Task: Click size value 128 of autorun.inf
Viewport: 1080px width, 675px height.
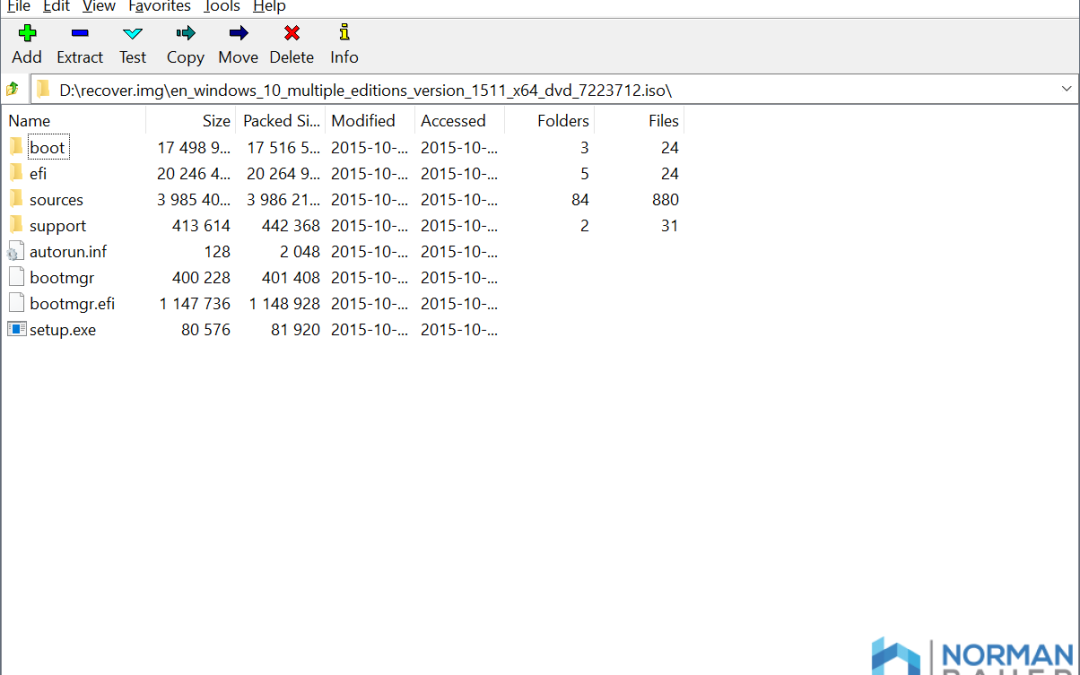Action: point(217,252)
